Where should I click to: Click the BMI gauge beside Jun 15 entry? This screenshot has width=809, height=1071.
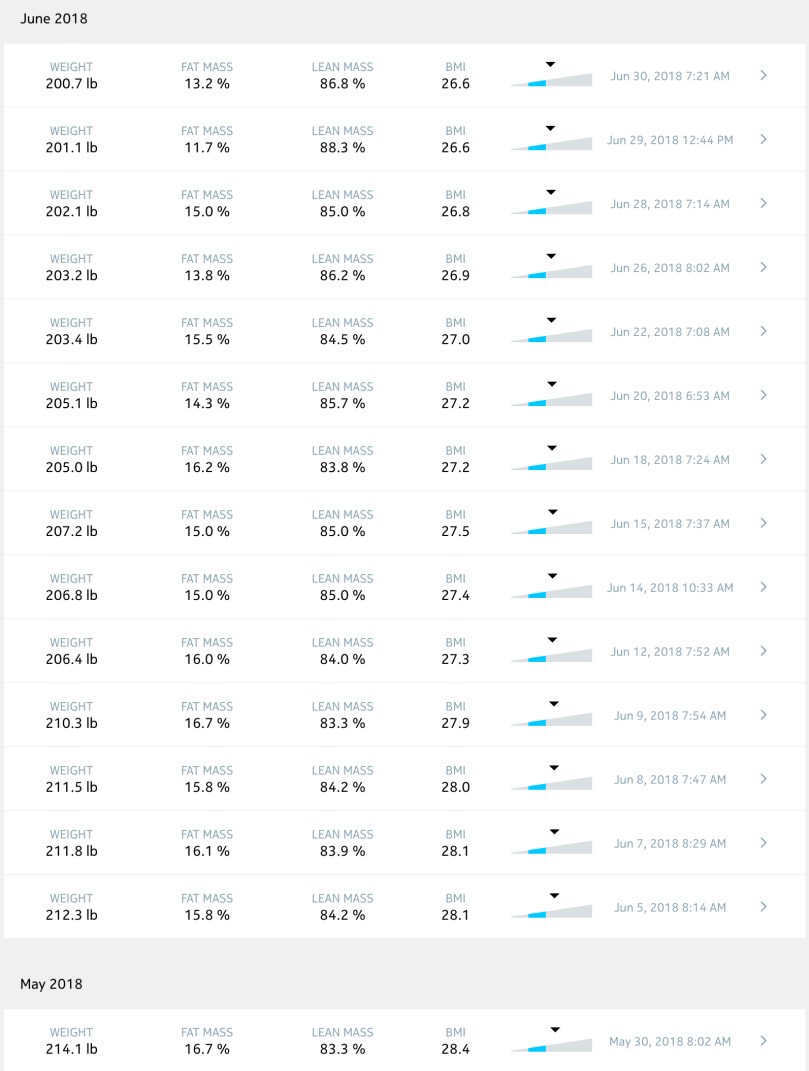(x=550, y=524)
